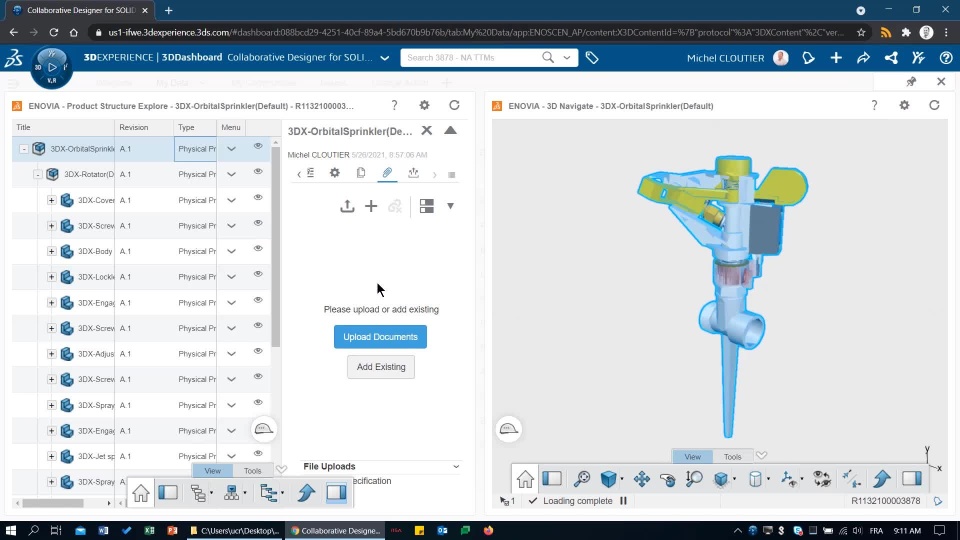This screenshot has height=540, width=960.
Task: Select View tab in structure explorer toolbar
Action: click(212, 471)
